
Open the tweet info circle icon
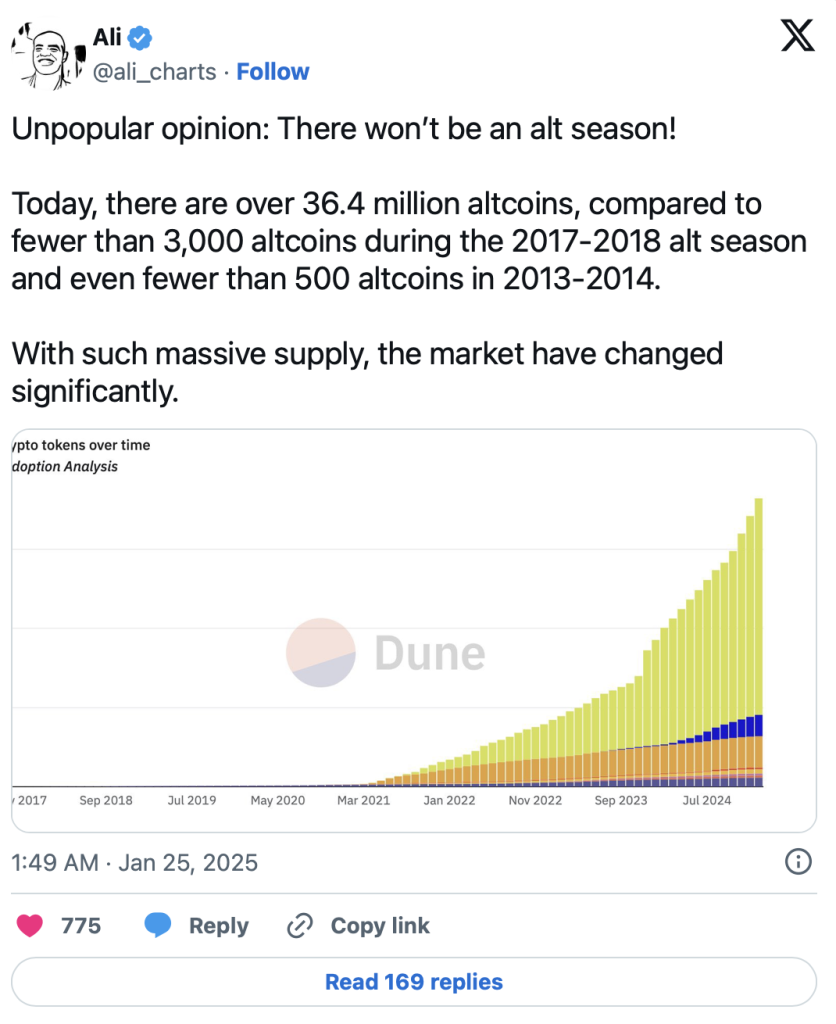798,862
